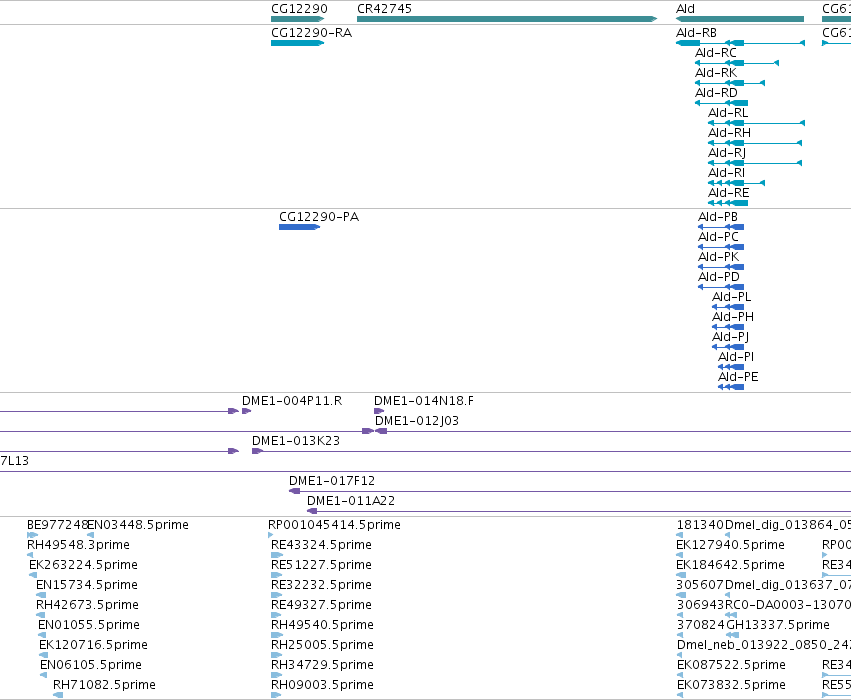
Task: Click the Ald-PE protein
Action: (x=731, y=387)
